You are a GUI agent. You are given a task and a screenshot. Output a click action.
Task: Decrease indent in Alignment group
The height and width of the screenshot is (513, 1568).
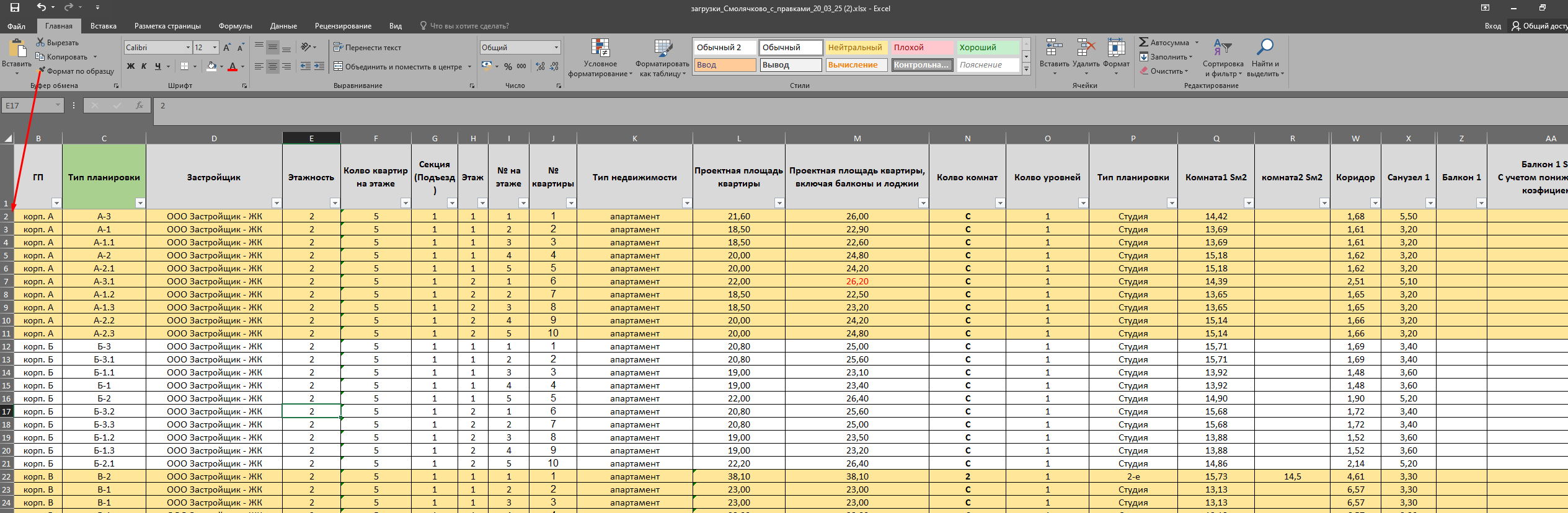coord(306,66)
